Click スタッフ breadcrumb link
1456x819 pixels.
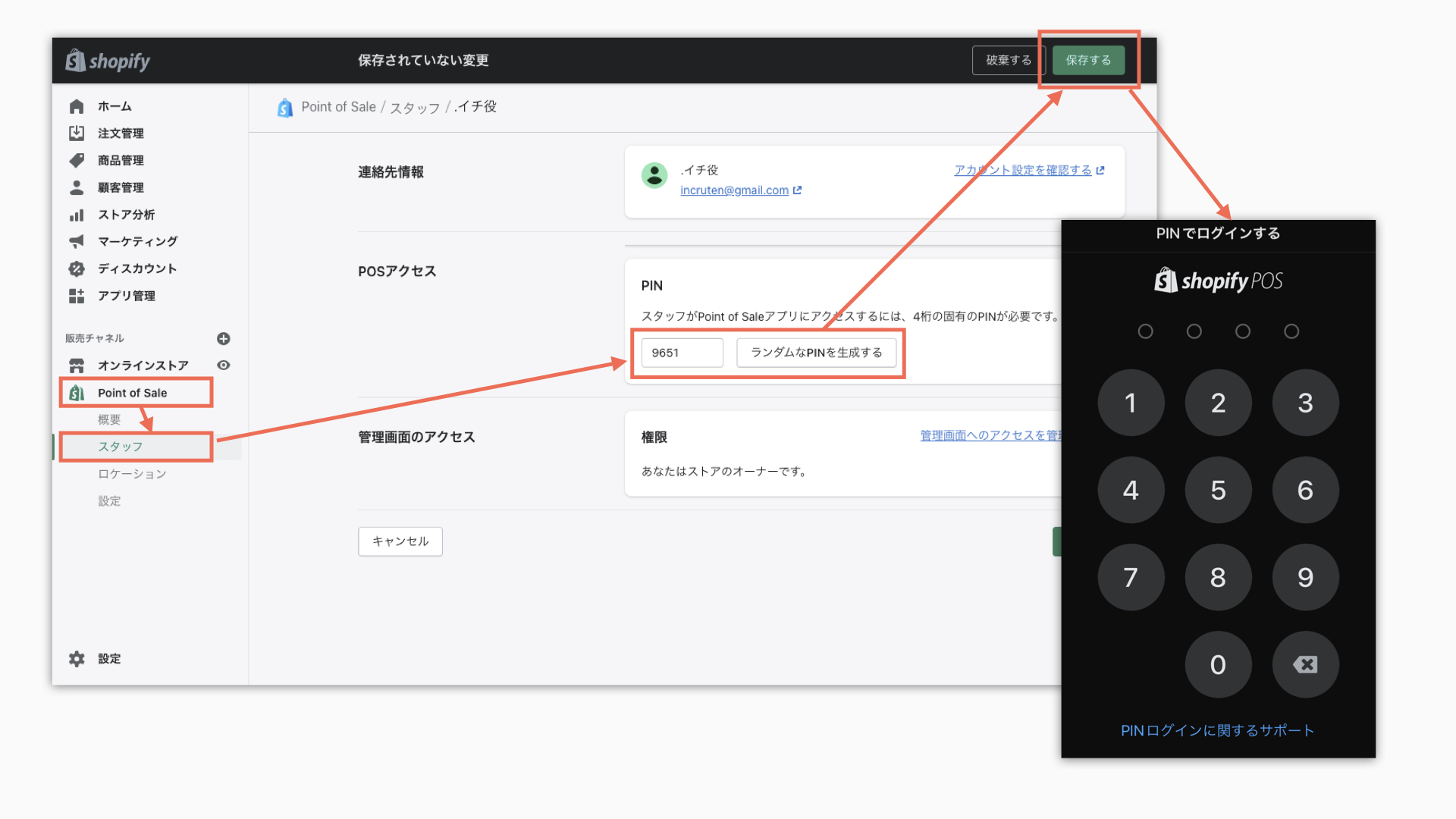pos(415,108)
